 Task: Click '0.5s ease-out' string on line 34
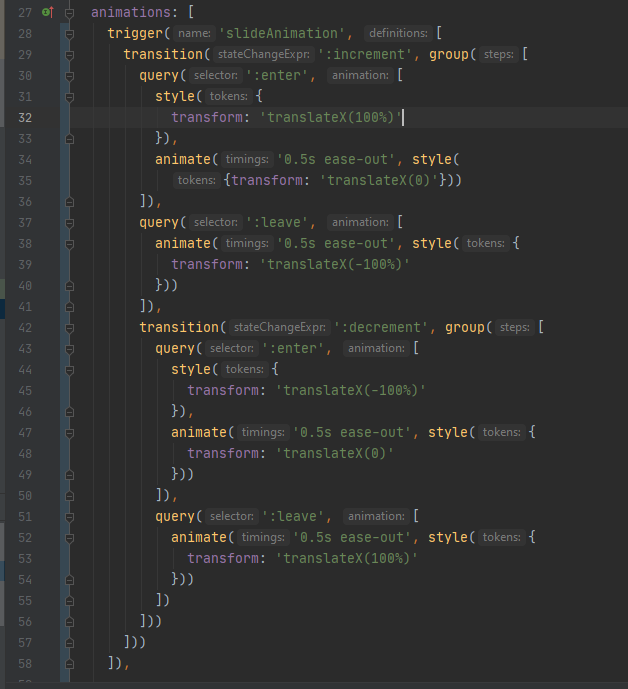tap(336, 160)
